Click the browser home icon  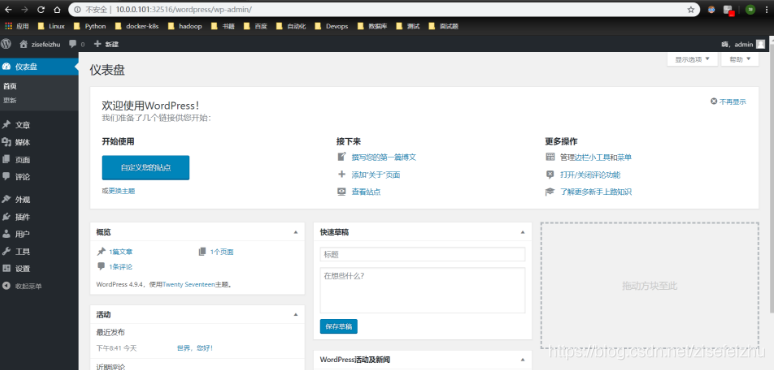(57, 9)
